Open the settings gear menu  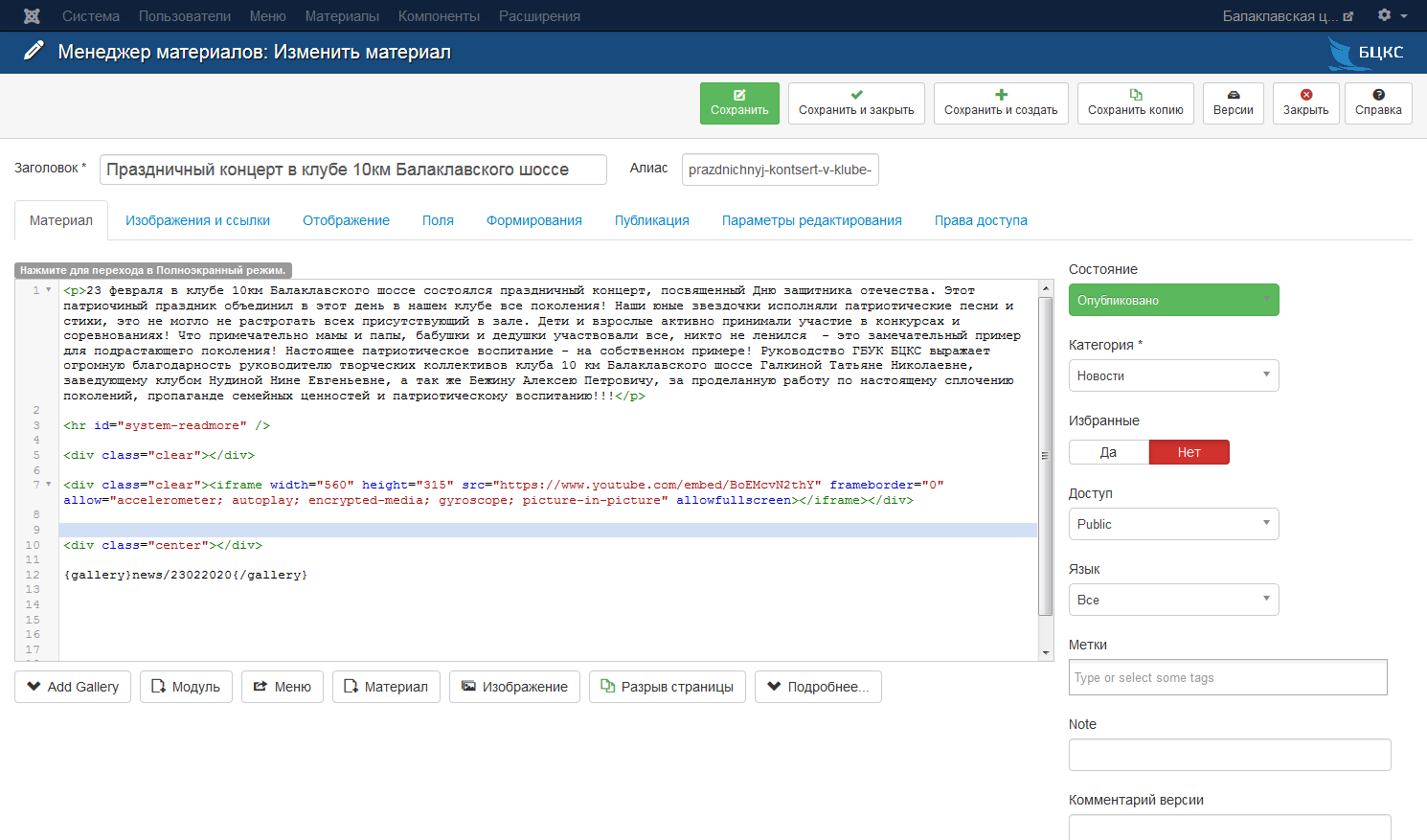[1393, 15]
